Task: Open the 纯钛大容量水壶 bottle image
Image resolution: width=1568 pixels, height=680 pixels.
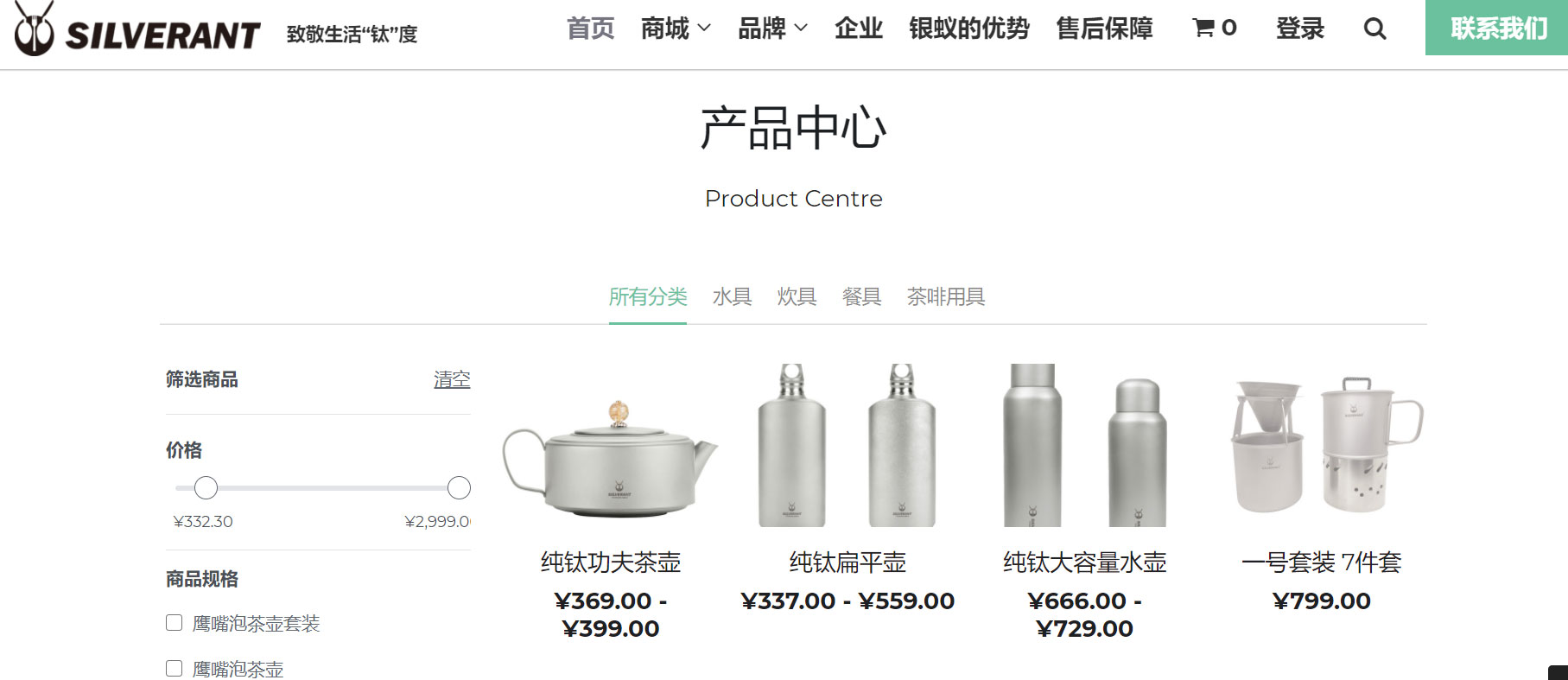Action: tap(1084, 445)
